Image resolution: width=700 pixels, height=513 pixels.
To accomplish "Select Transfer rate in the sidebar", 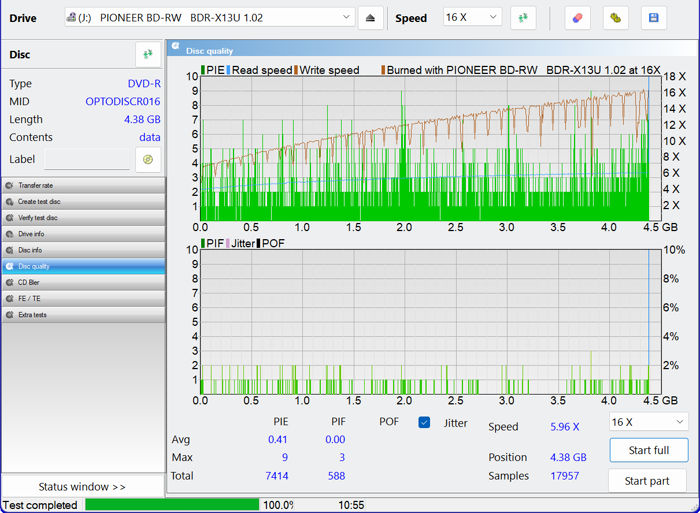I will pyautogui.click(x=82, y=186).
